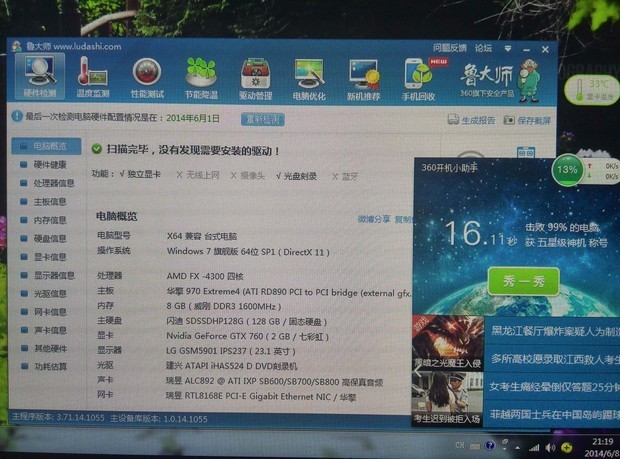
Task: Click 生成报告 to generate report
Action: pos(471,120)
